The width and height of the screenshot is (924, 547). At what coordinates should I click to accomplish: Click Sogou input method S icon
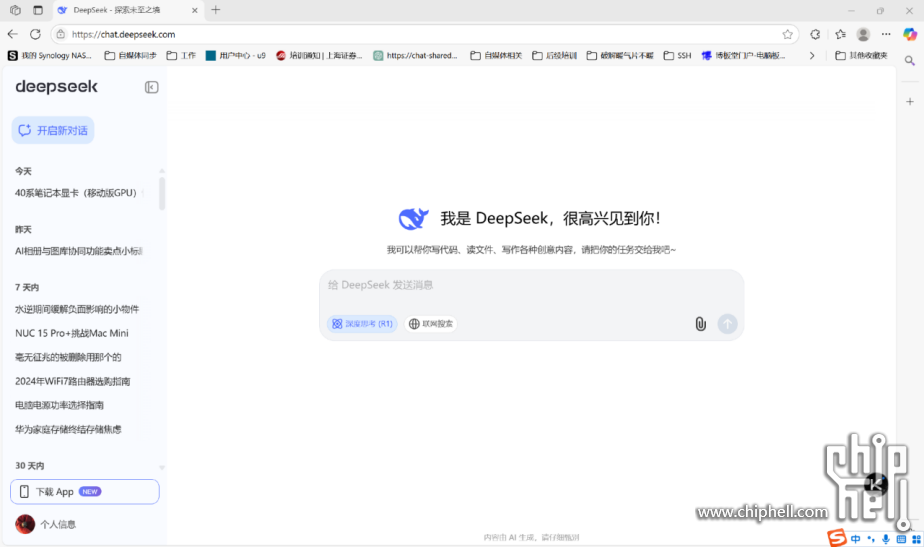point(837,538)
